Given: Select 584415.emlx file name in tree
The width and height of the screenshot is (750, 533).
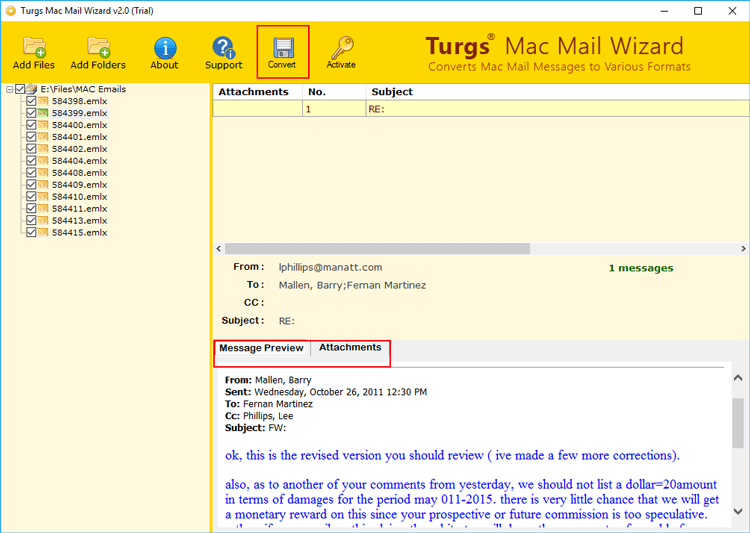Looking at the screenshot, I should click(79, 233).
